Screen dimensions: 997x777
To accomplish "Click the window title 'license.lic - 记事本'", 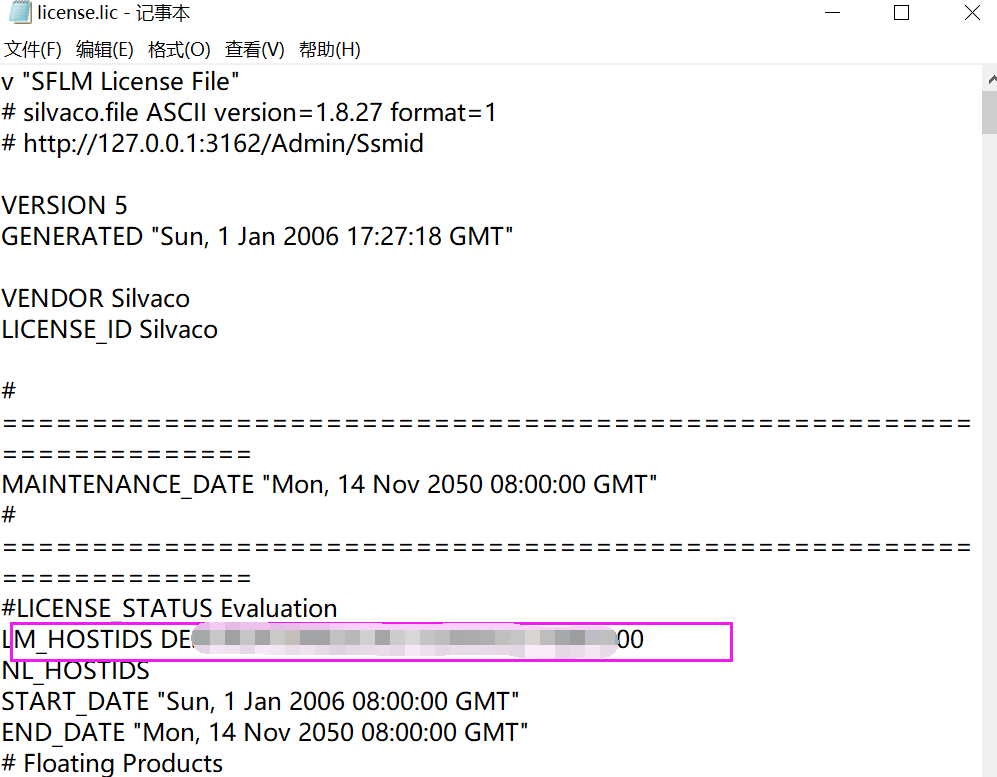I will pos(113,13).
